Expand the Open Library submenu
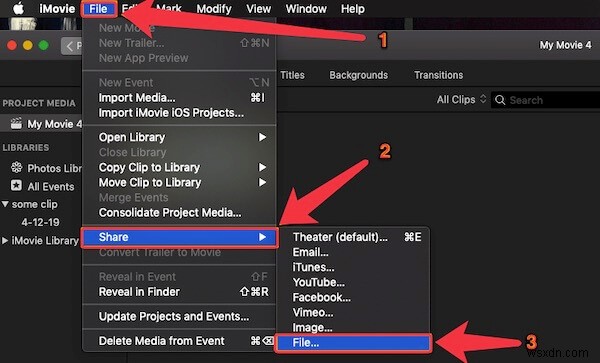The image size is (600, 363). [179, 137]
